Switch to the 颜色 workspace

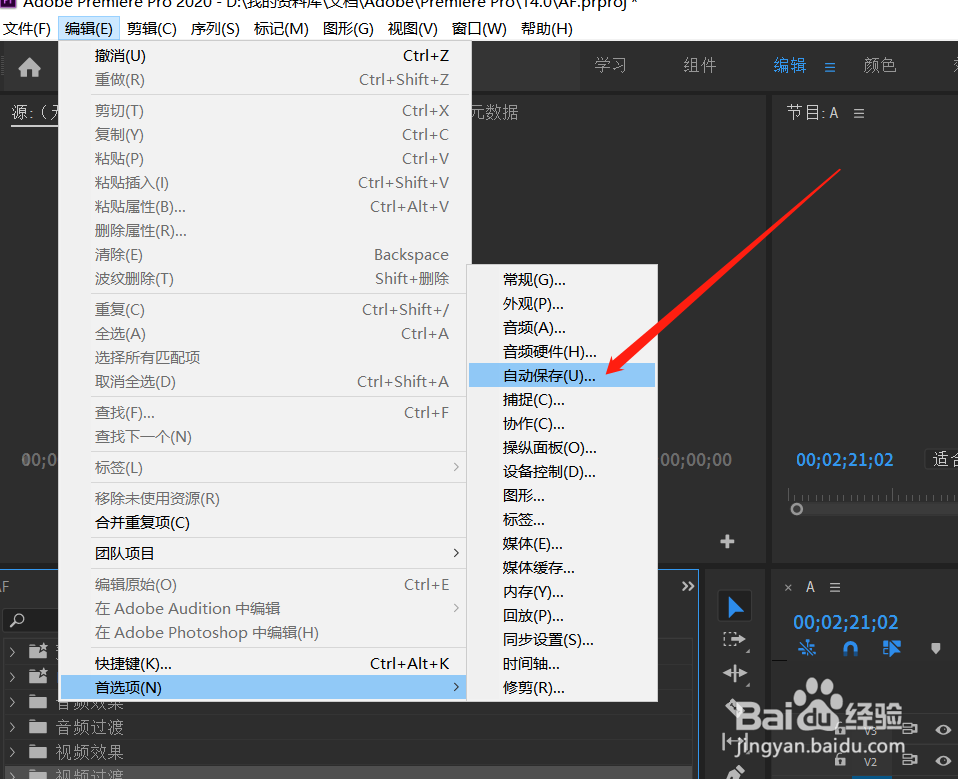click(880, 65)
